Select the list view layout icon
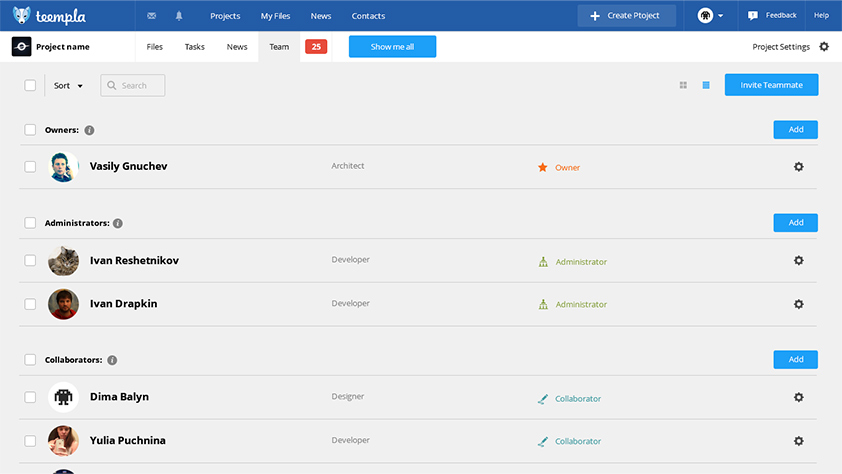This screenshot has height=474, width=842. pos(706,85)
